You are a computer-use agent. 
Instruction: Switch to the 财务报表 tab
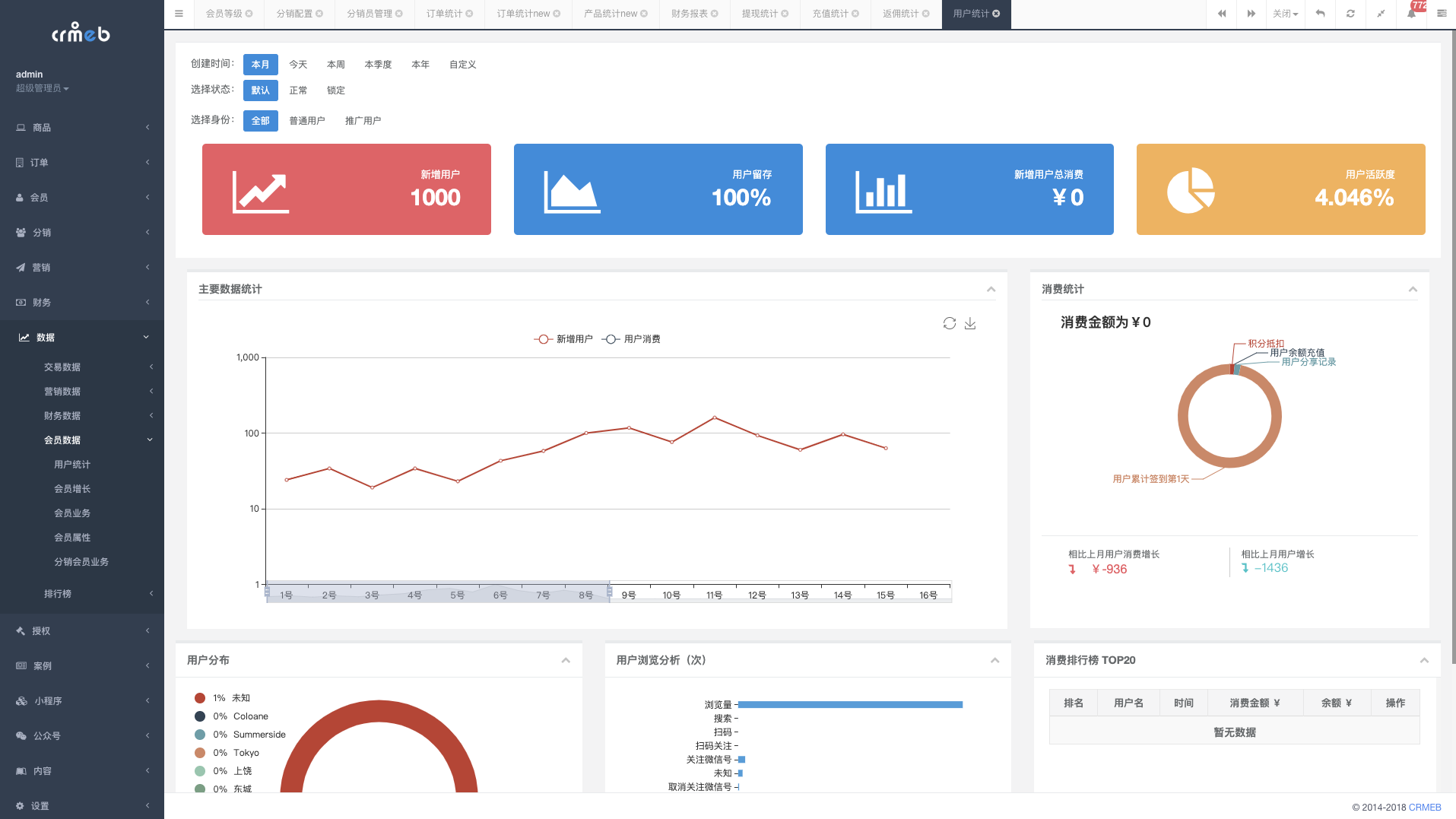coord(688,13)
